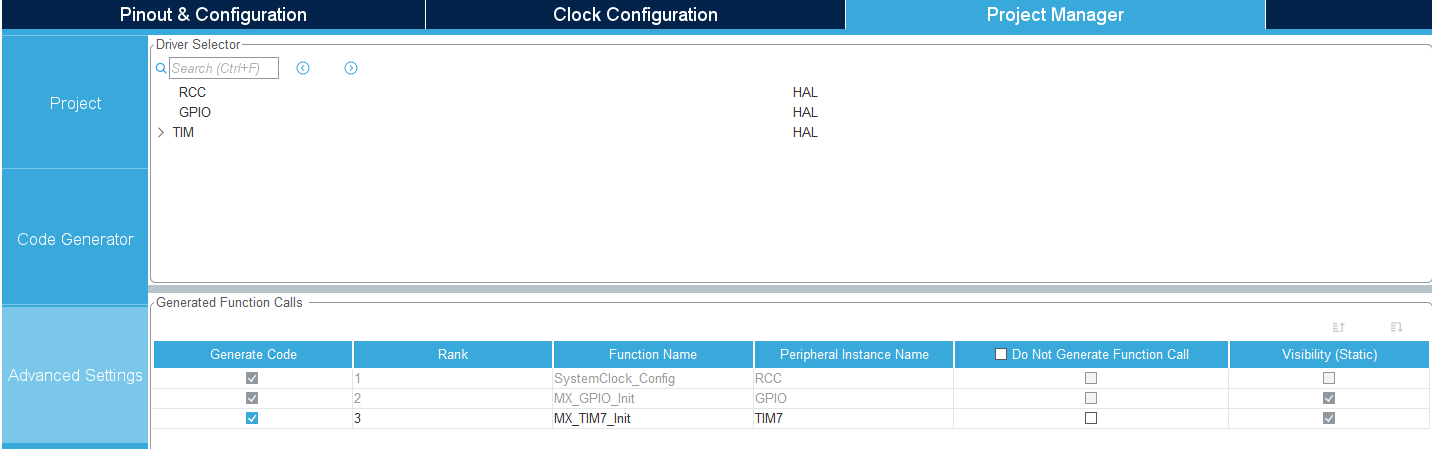Screen dimensions: 1432x449
Task: Toggle Do Not Generate call for MX_TIM7_Init
Action: coord(1091,419)
